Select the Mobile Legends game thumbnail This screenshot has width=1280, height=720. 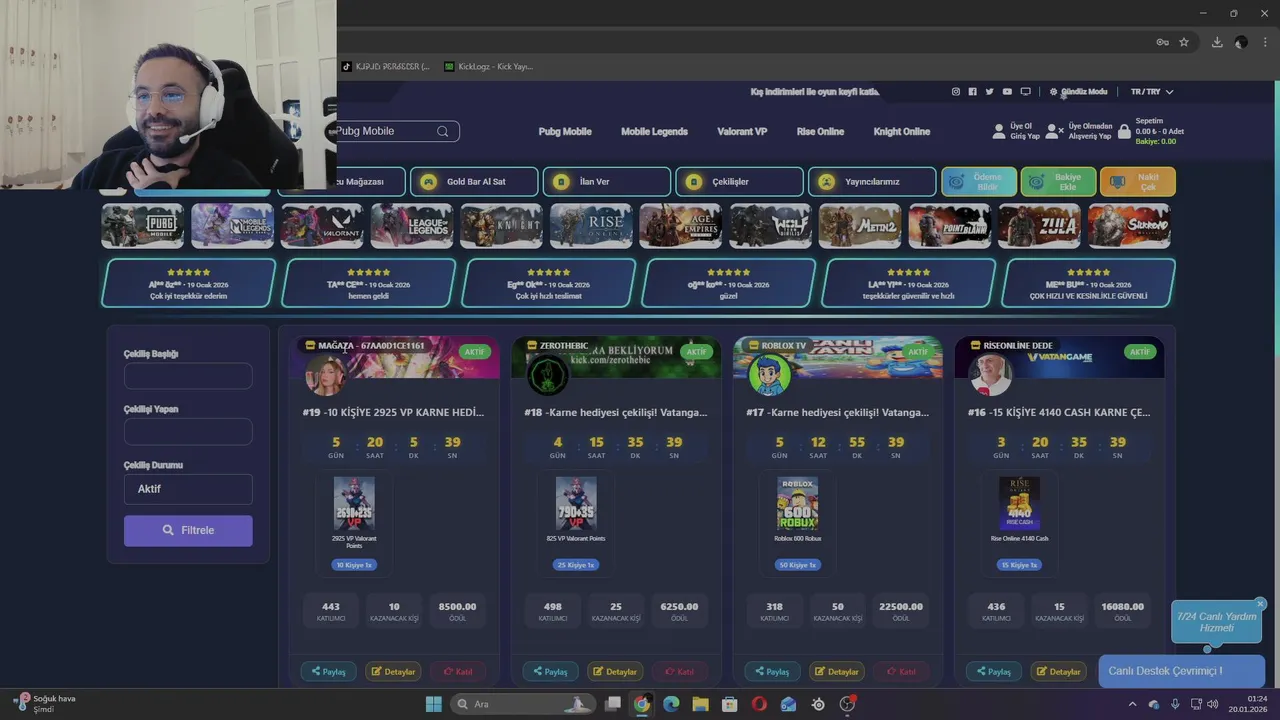tap(232, 226)
